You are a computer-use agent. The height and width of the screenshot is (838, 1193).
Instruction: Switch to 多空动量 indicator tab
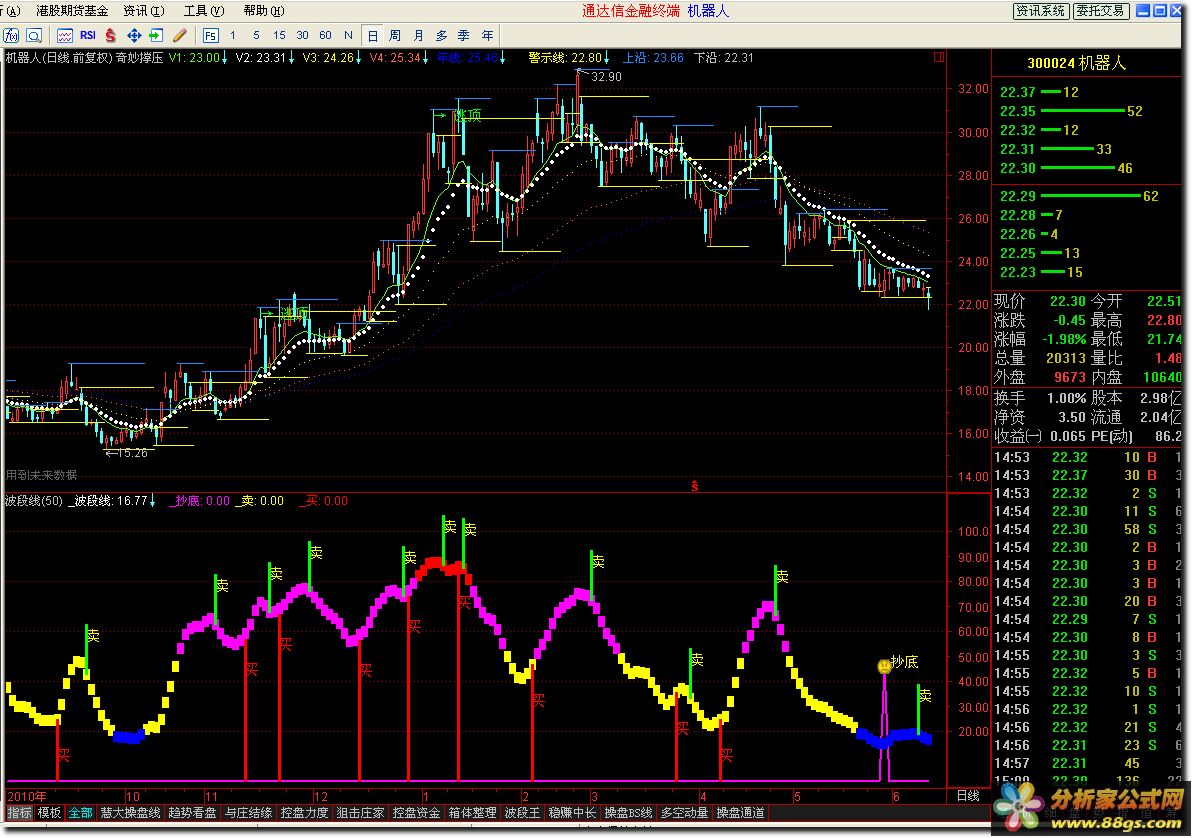[684, 813]
